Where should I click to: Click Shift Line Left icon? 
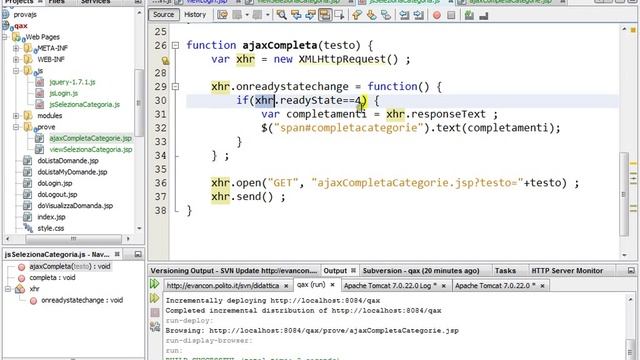pos(404,15)
